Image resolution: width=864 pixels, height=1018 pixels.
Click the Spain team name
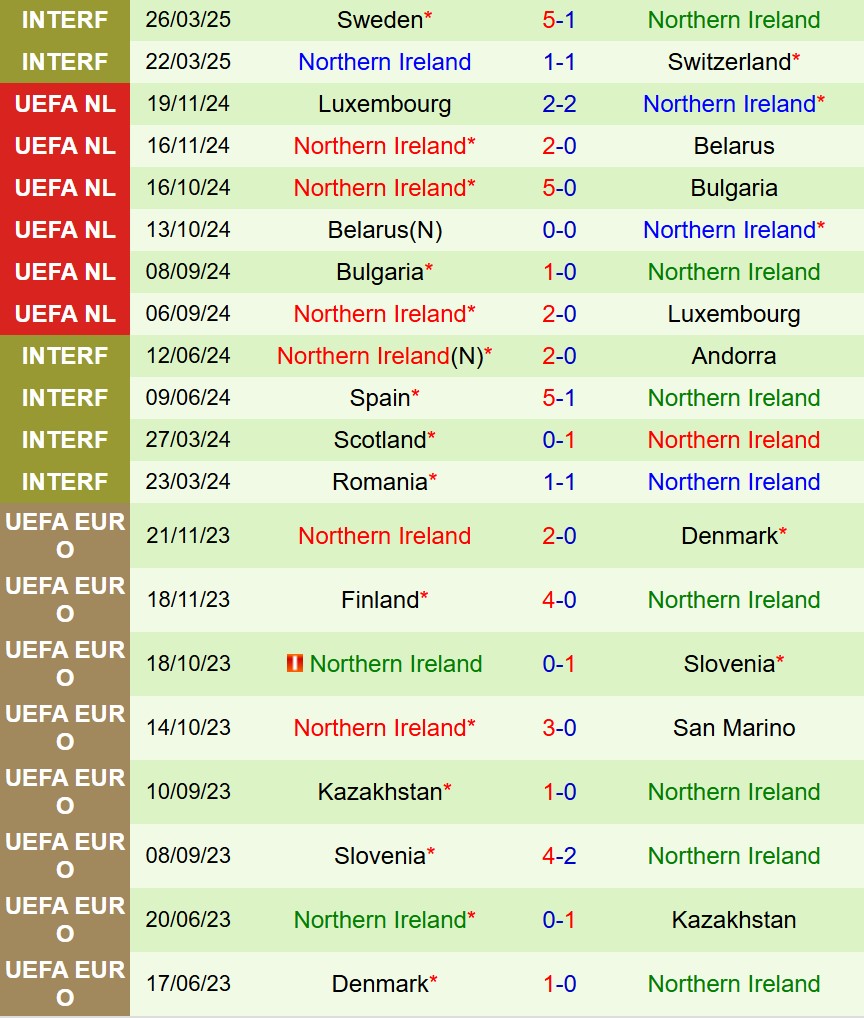tap(380, 397)
